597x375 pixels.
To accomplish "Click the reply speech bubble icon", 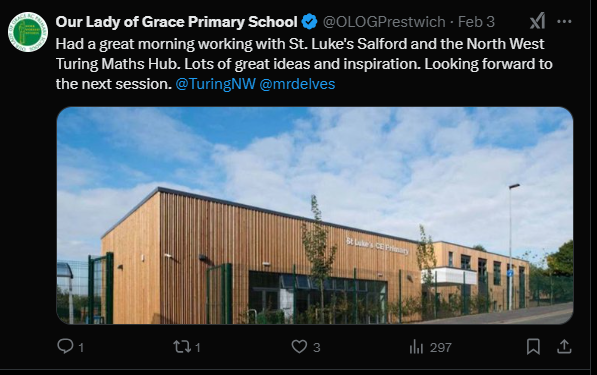I will pos(65,346).
